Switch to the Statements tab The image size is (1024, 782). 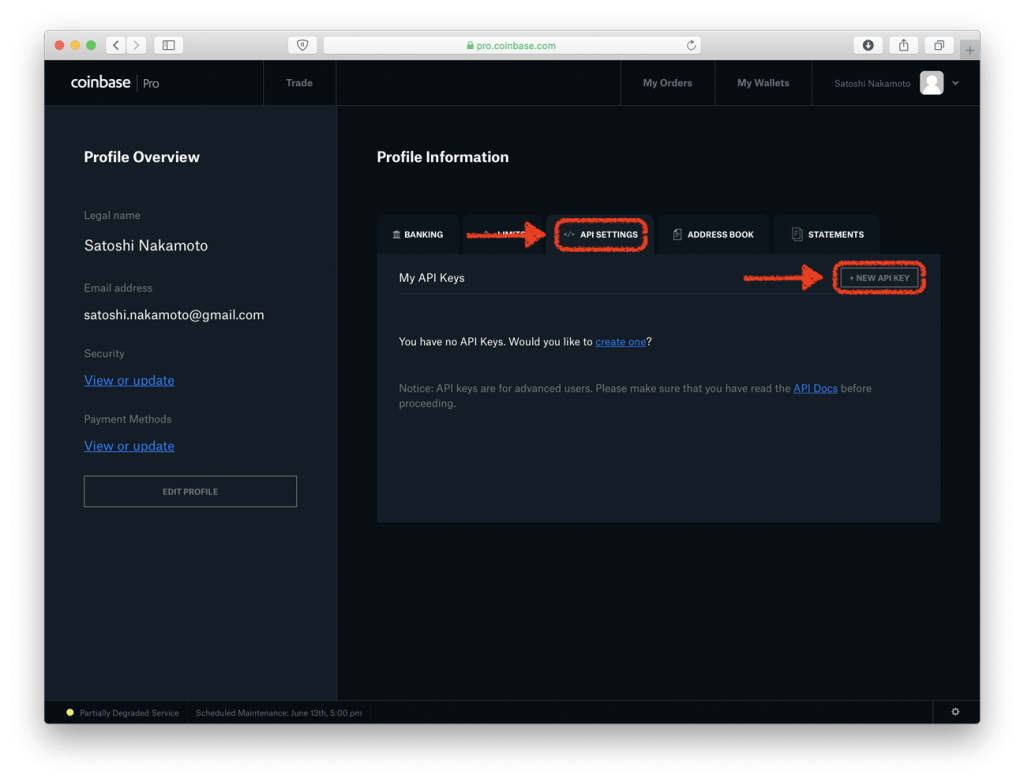tap(827, 235)
